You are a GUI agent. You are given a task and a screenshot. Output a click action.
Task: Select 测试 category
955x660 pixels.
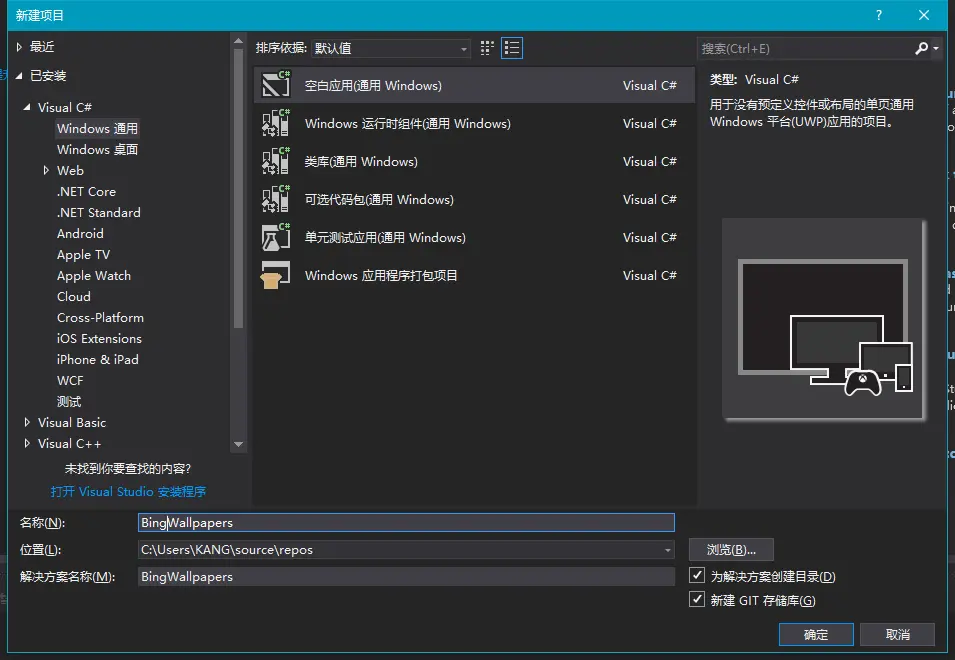click(69, 402)
